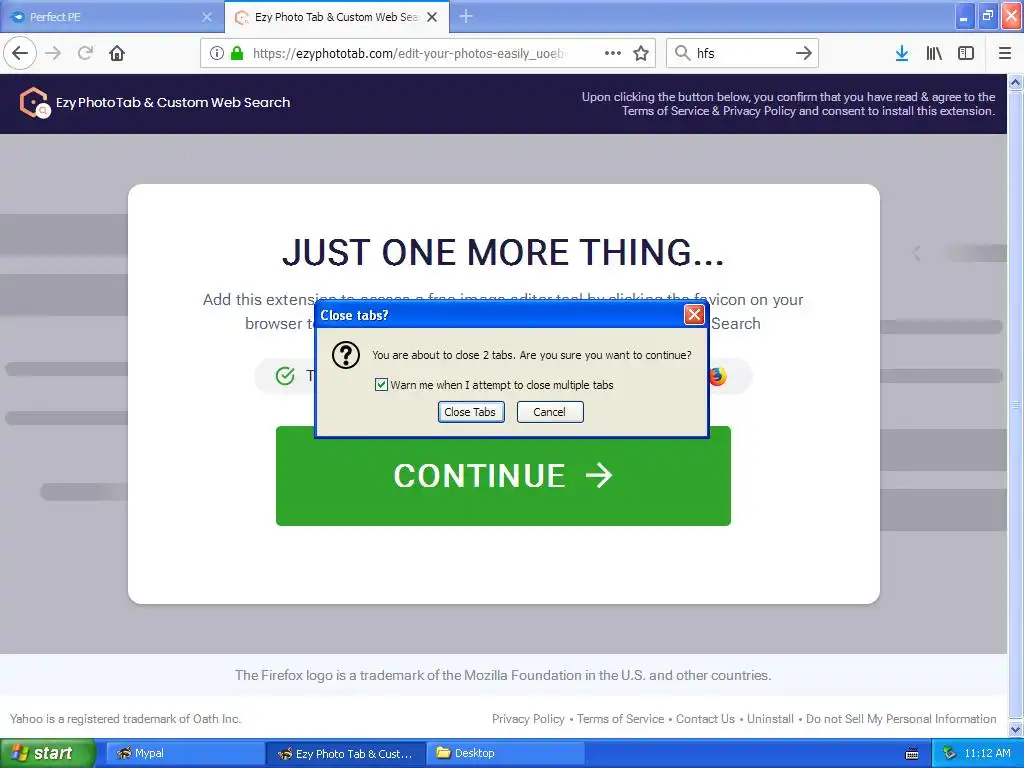Select the Ezy Photo Tab browser tab
This screenshot has height=768, width=1024.
click(337, 17)
